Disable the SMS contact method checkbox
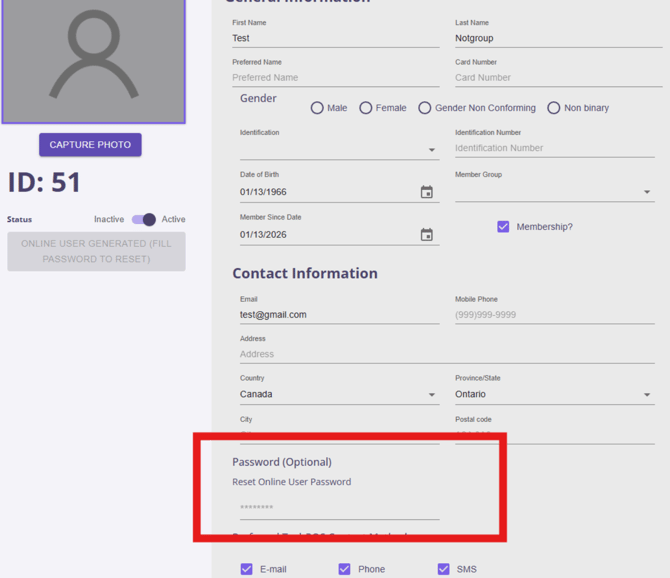Image resolution: width=670 pixels, height=578 pixels. (443, 569)
